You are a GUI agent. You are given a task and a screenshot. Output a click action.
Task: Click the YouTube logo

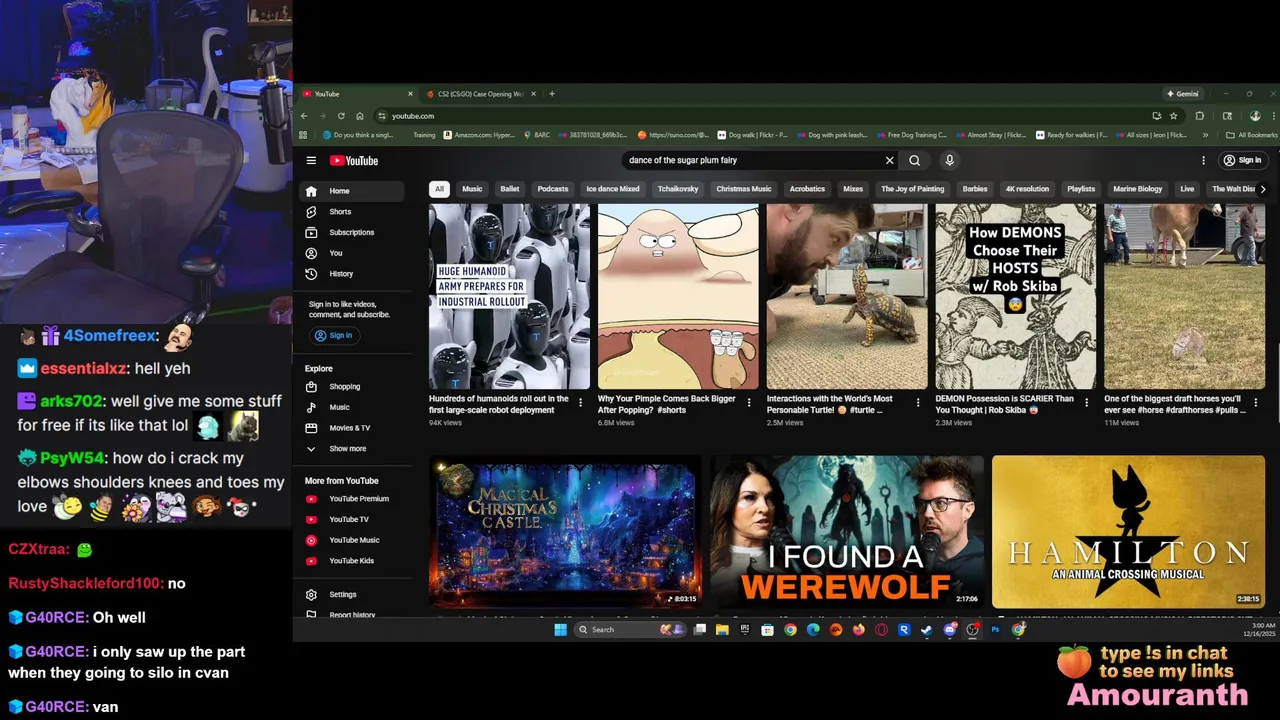coord(354,160)
